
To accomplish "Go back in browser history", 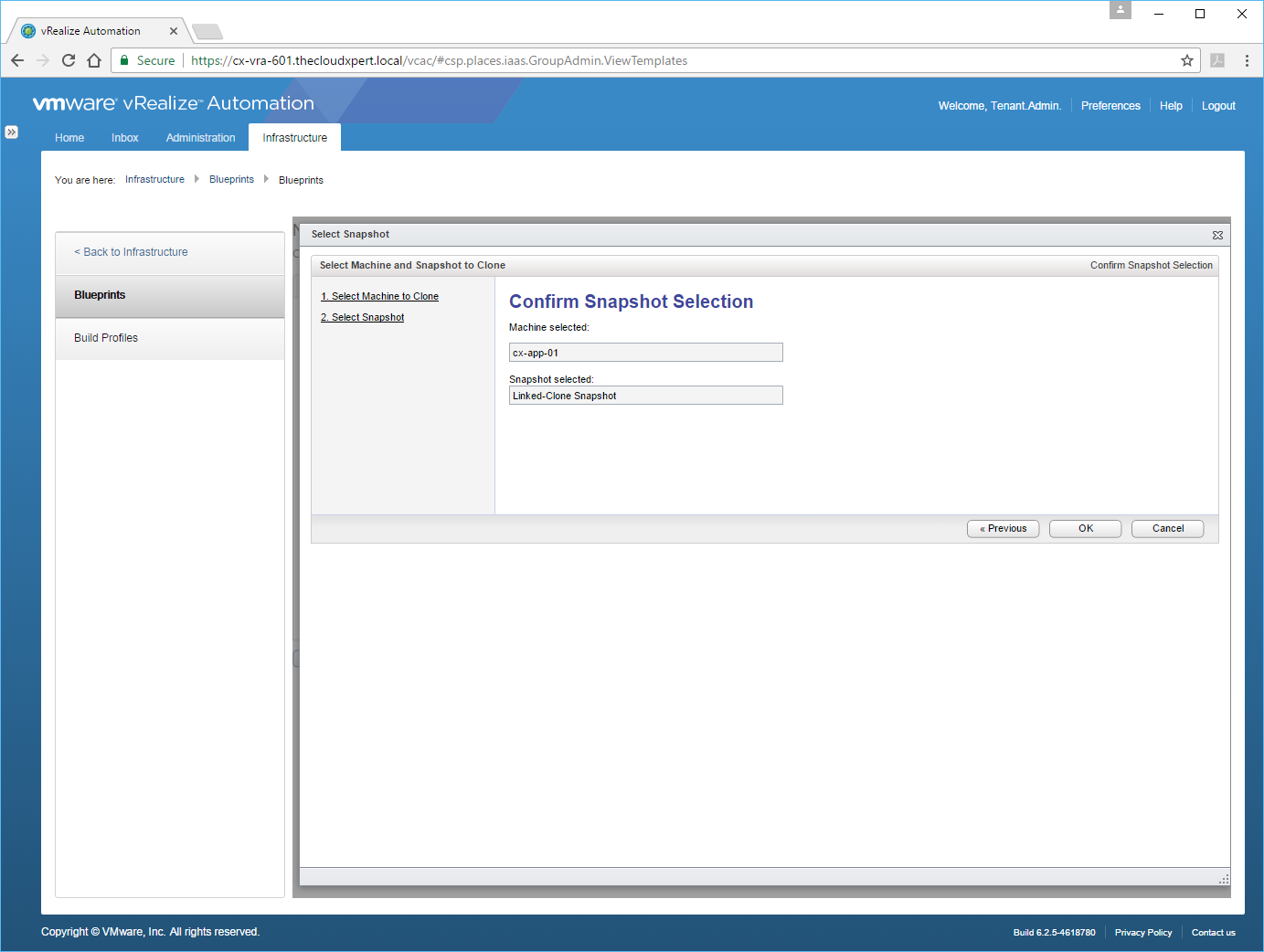I will (17, 60).
